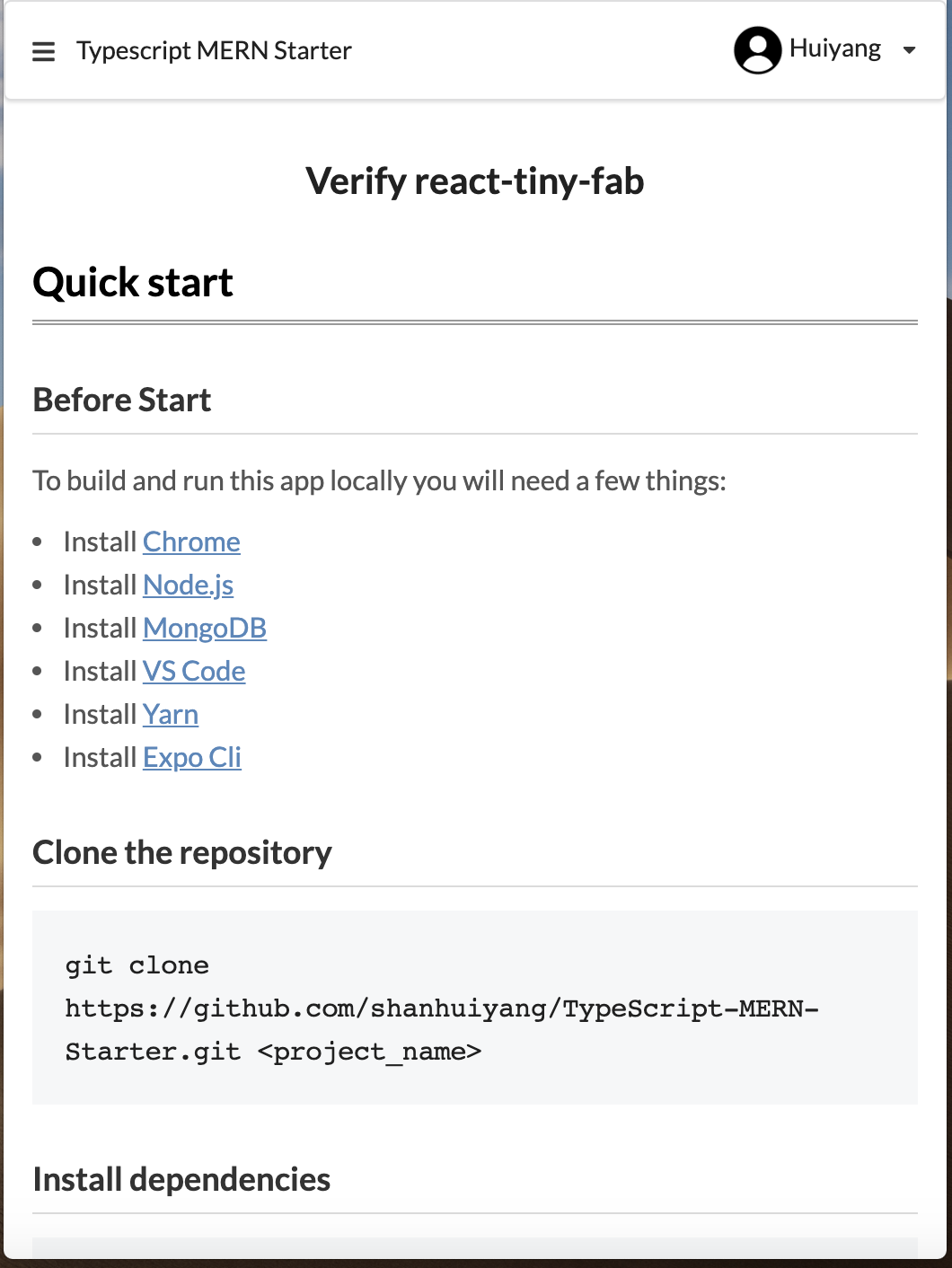952x1268 pixels.
Task: Click the Quick start heading
Action: 133,283
